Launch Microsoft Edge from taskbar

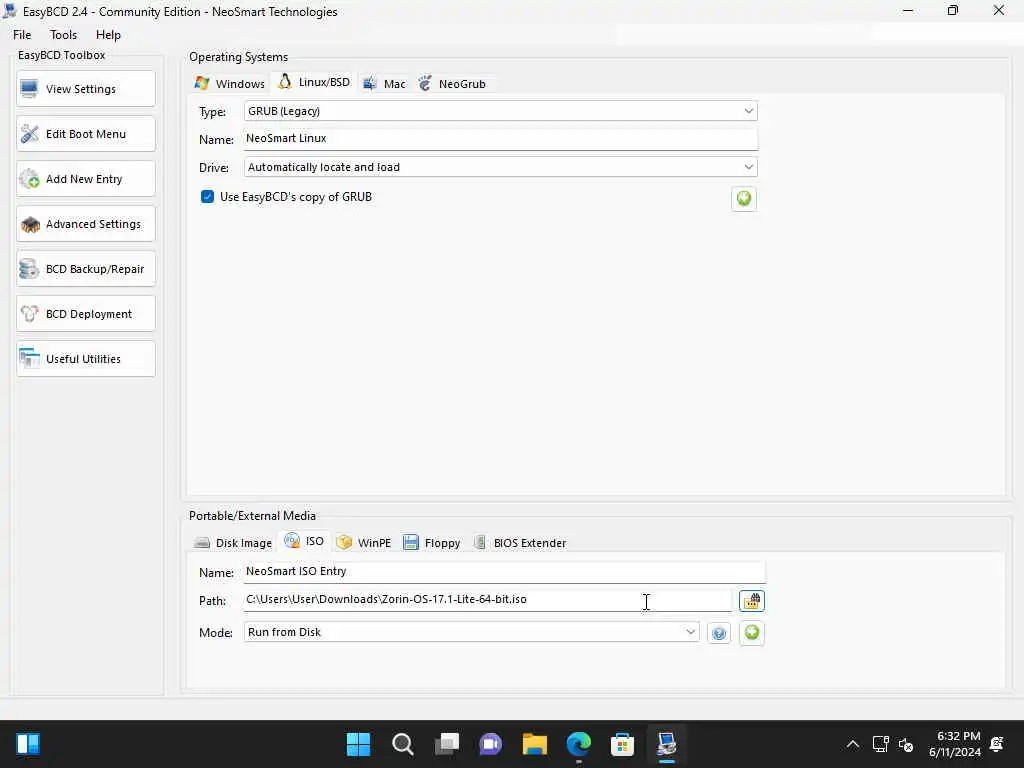click(579, 744)
